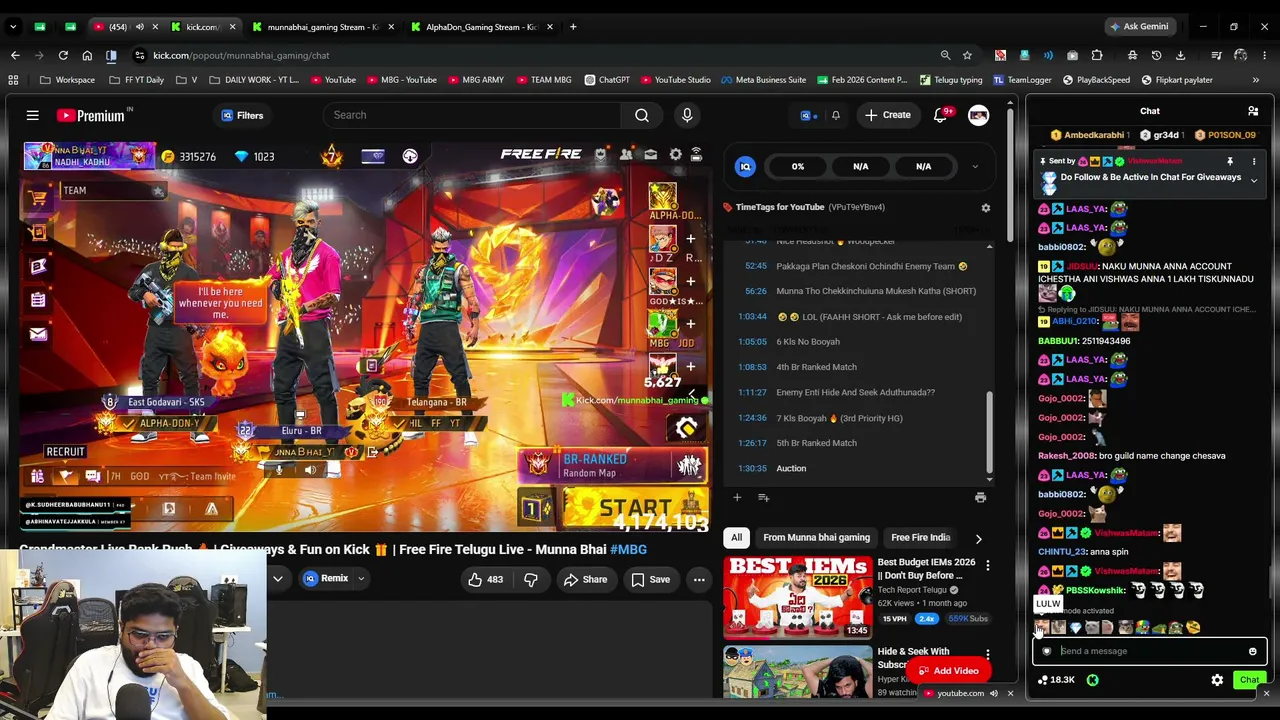The height and width of the screenshot is (720, 1280).
Task: Select the Free Fire India chip
Action: coord(921,538)
